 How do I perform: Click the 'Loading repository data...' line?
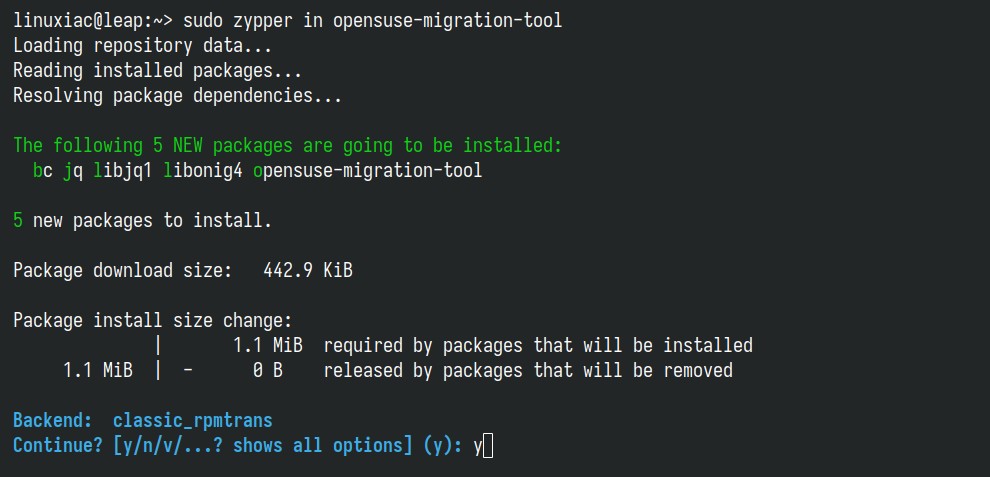[142, 46]
